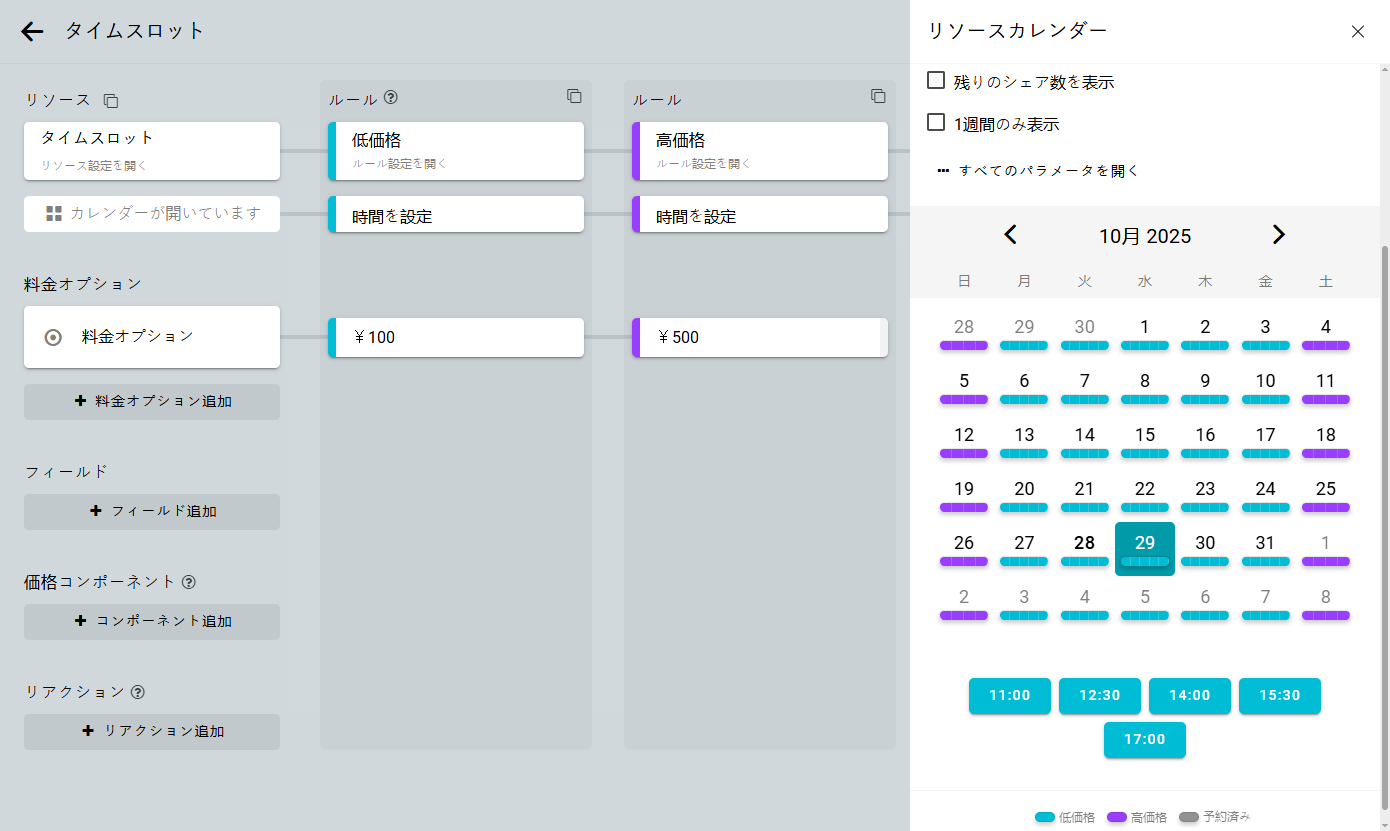The image size is (1390, 831).
Task: Open help icon next to 価格コンポーネント
Action: (189, 581)
